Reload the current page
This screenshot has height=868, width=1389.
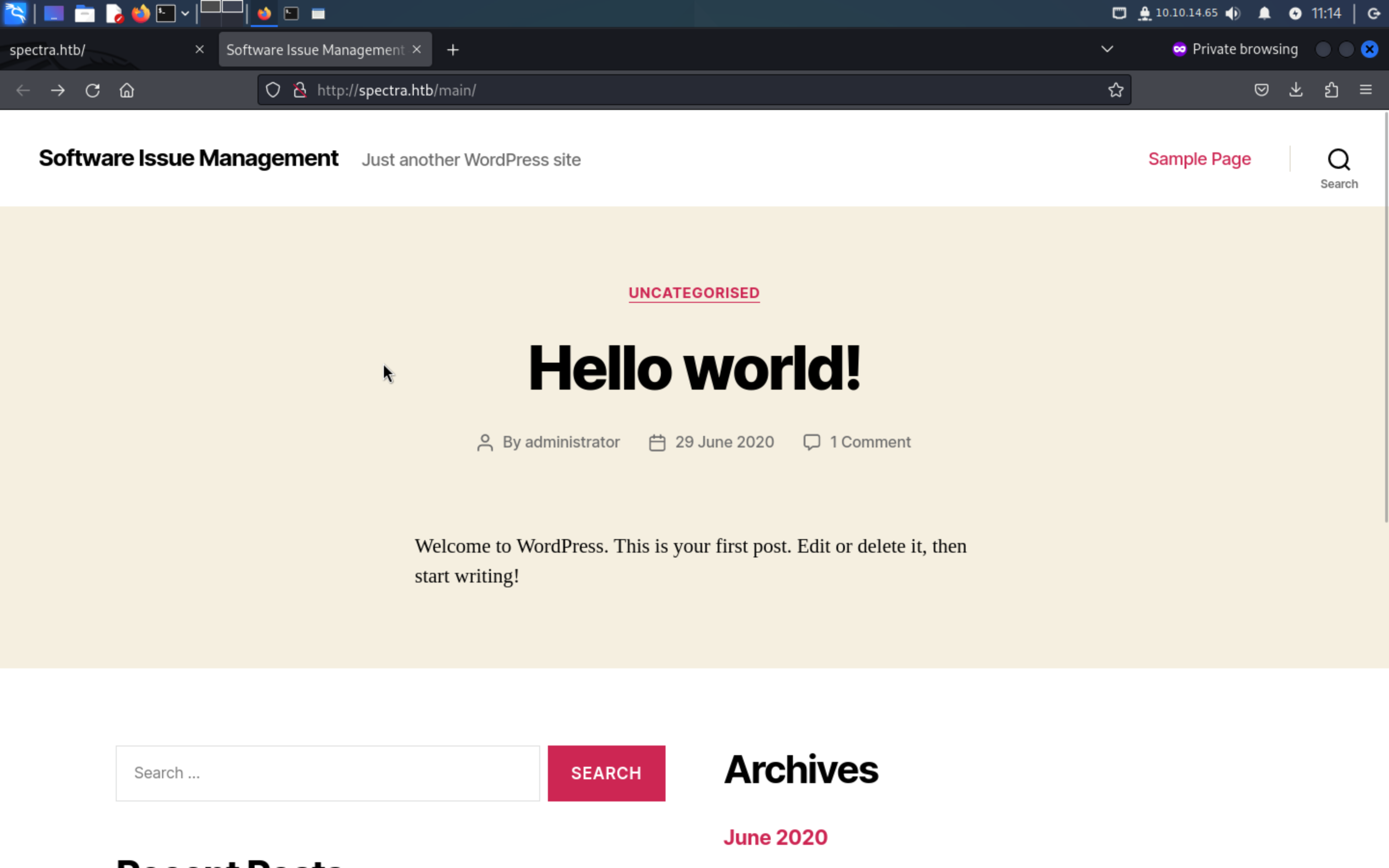[93, 90]
